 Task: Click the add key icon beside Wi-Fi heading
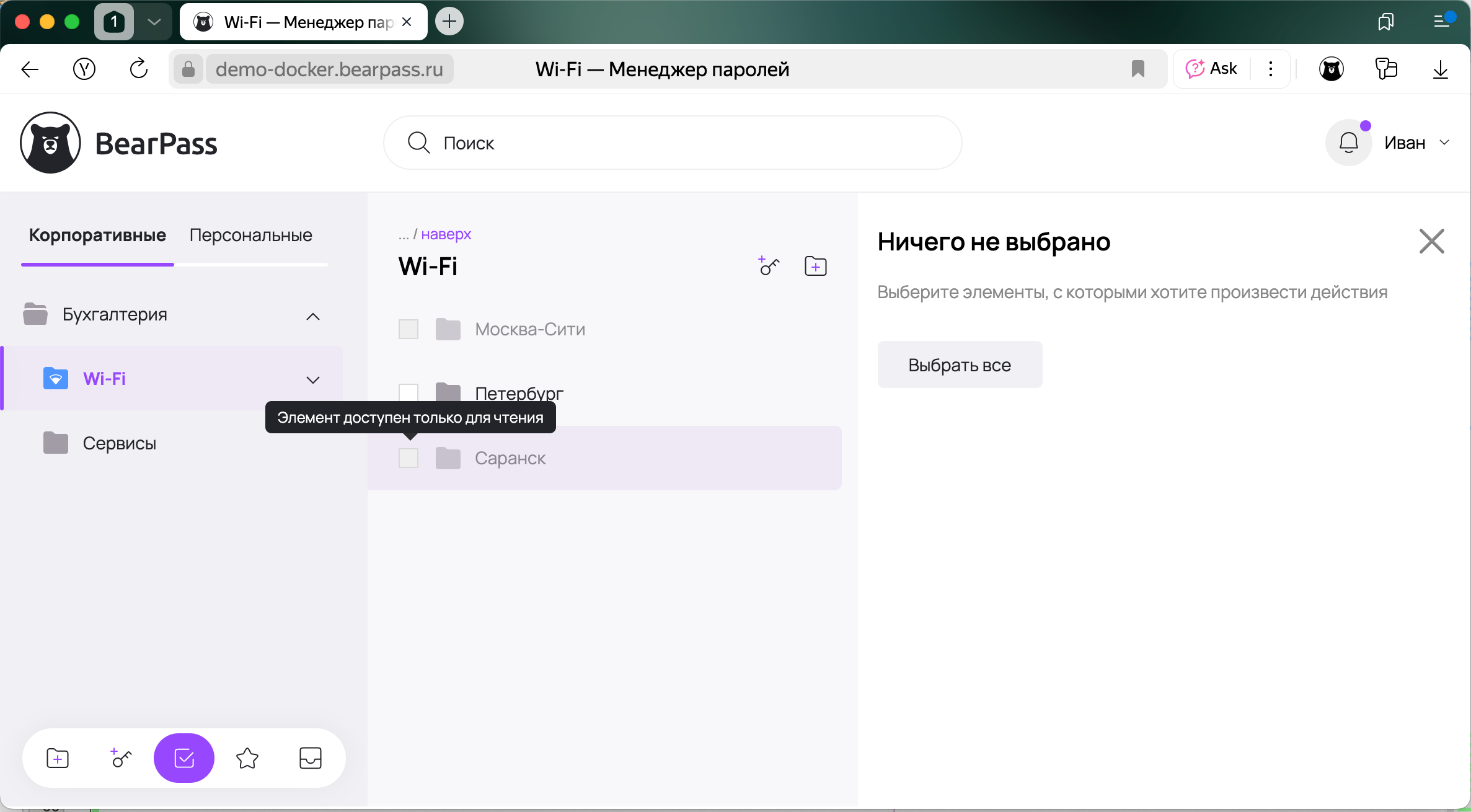[x=769, y=266]
